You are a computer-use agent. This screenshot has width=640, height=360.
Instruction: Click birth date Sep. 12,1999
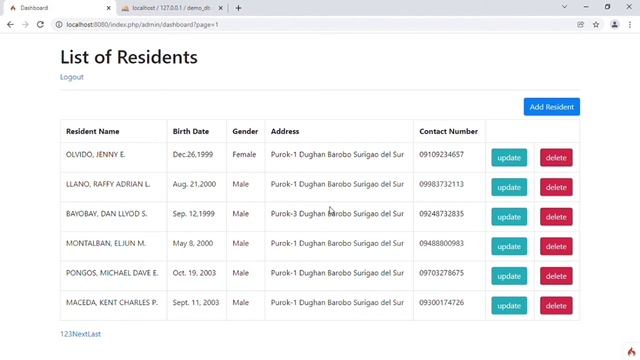point(193,213)
